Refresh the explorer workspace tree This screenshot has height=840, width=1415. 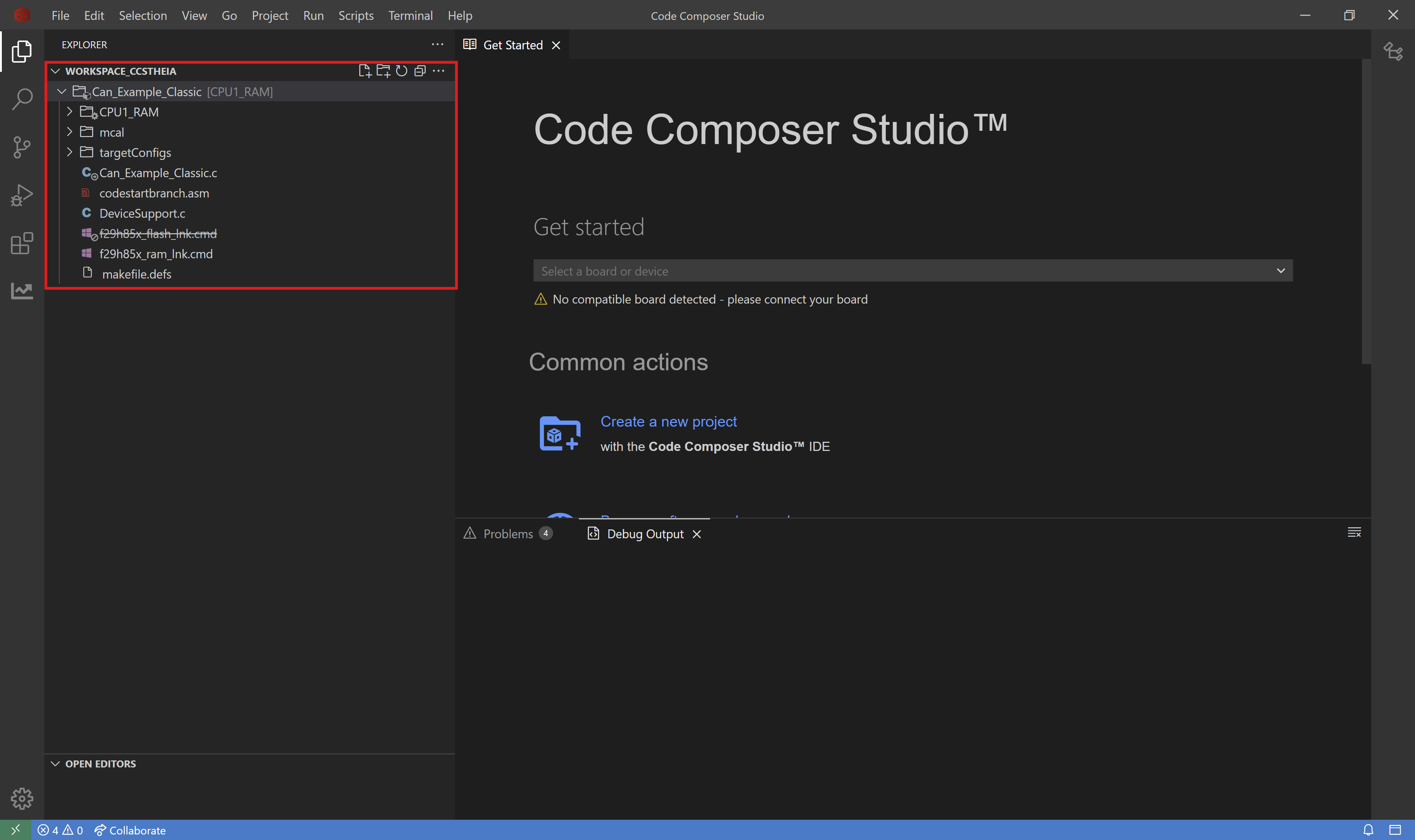point(401,71)
